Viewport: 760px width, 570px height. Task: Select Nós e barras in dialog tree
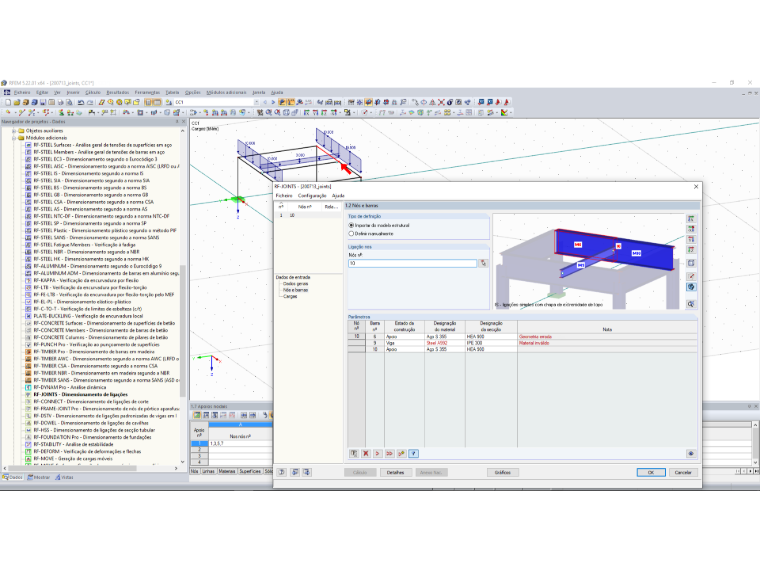coord(296,290)
